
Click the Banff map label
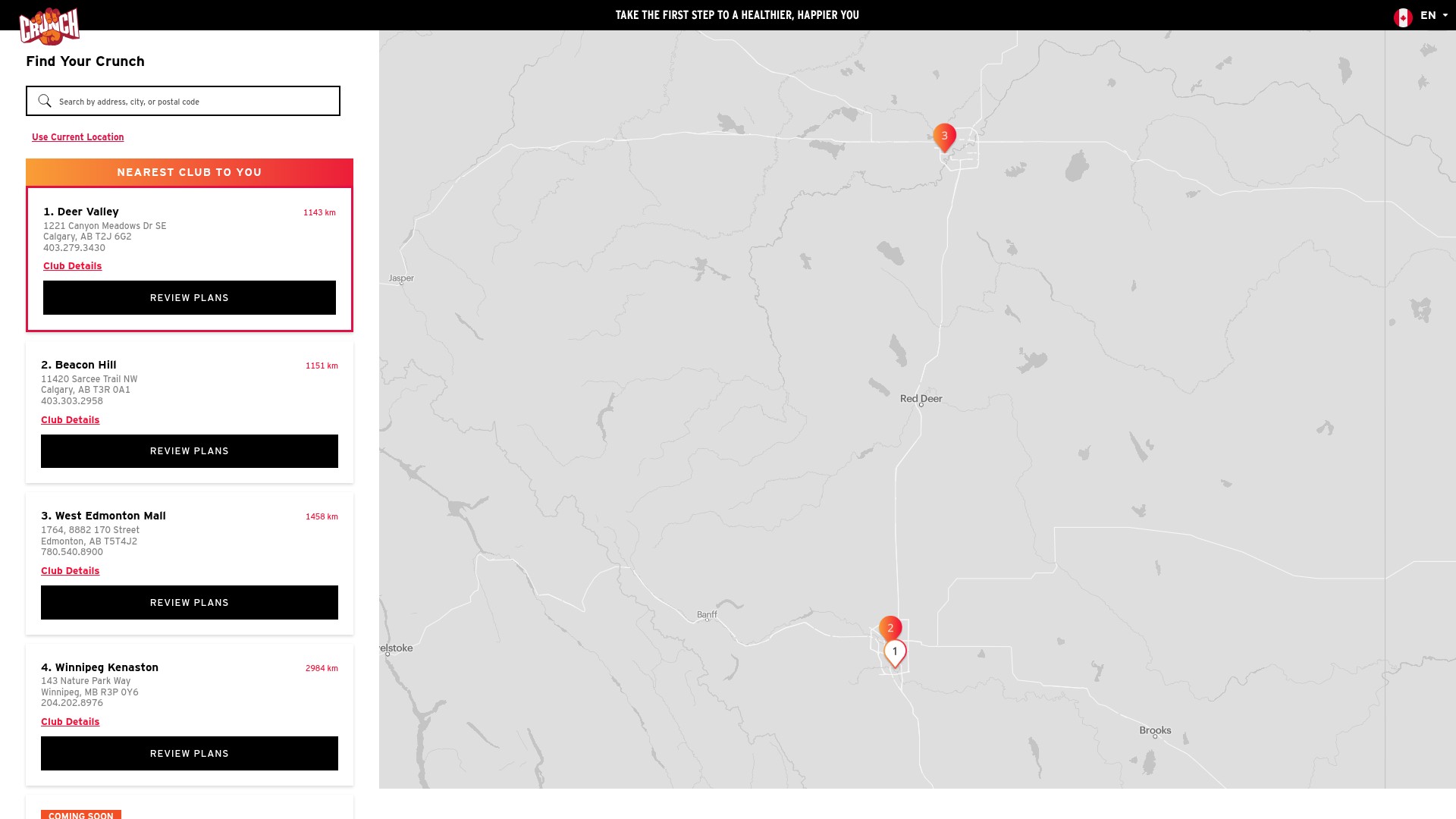point(707,614)
